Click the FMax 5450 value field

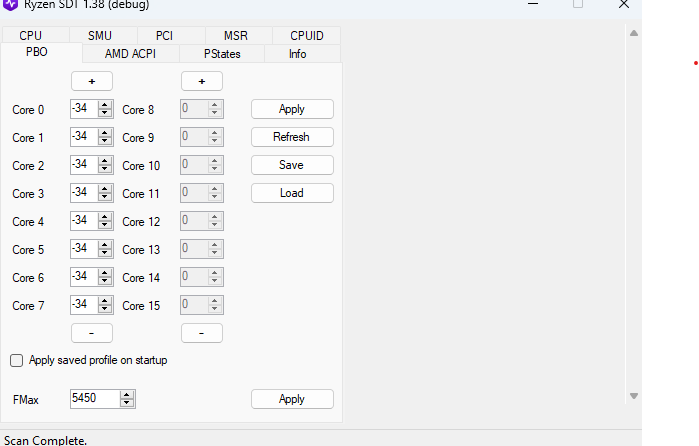click(x=95, y=399)
